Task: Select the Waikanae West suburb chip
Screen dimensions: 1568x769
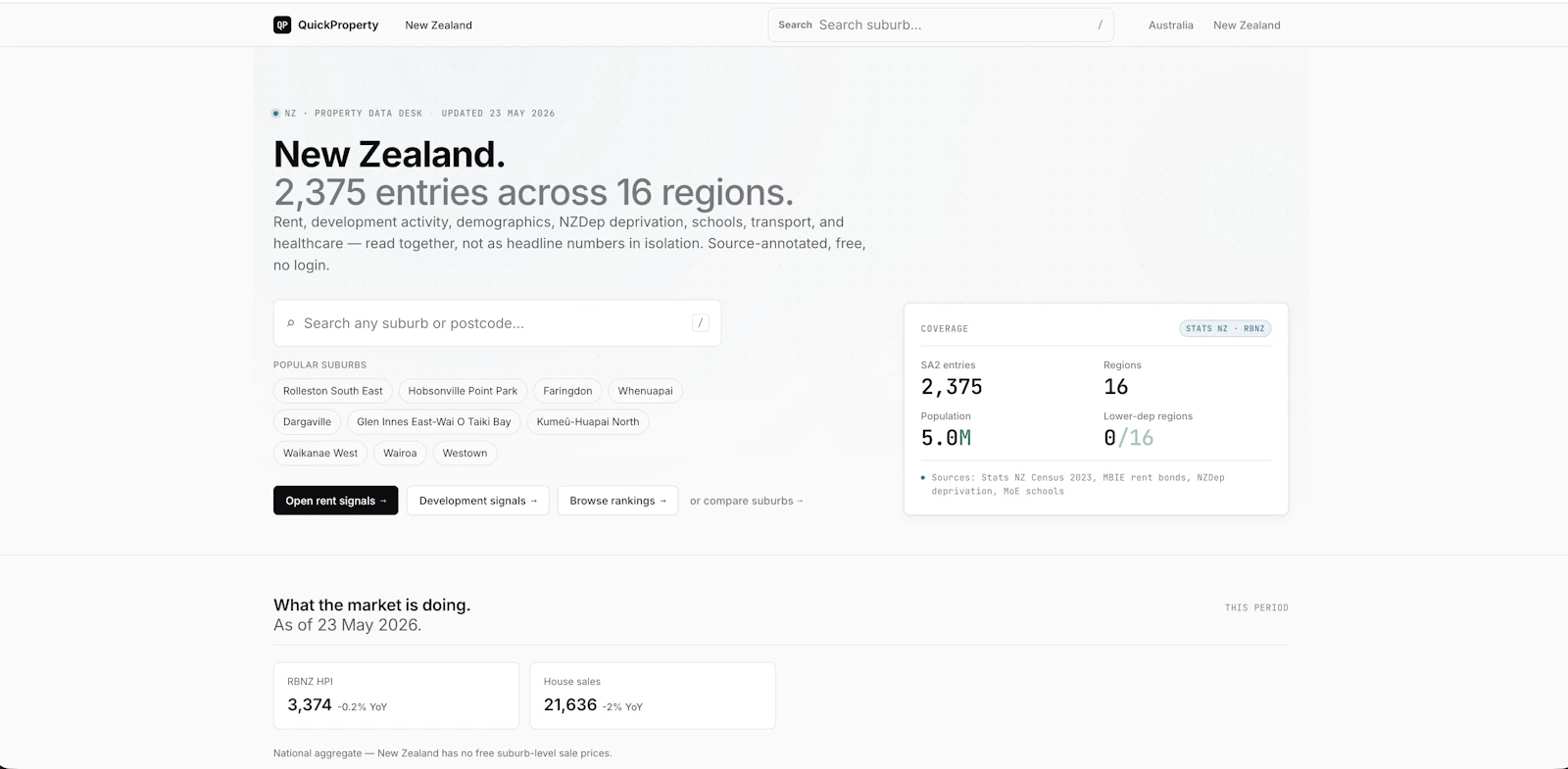Action: pyautogui.click(x=320, y=454)
